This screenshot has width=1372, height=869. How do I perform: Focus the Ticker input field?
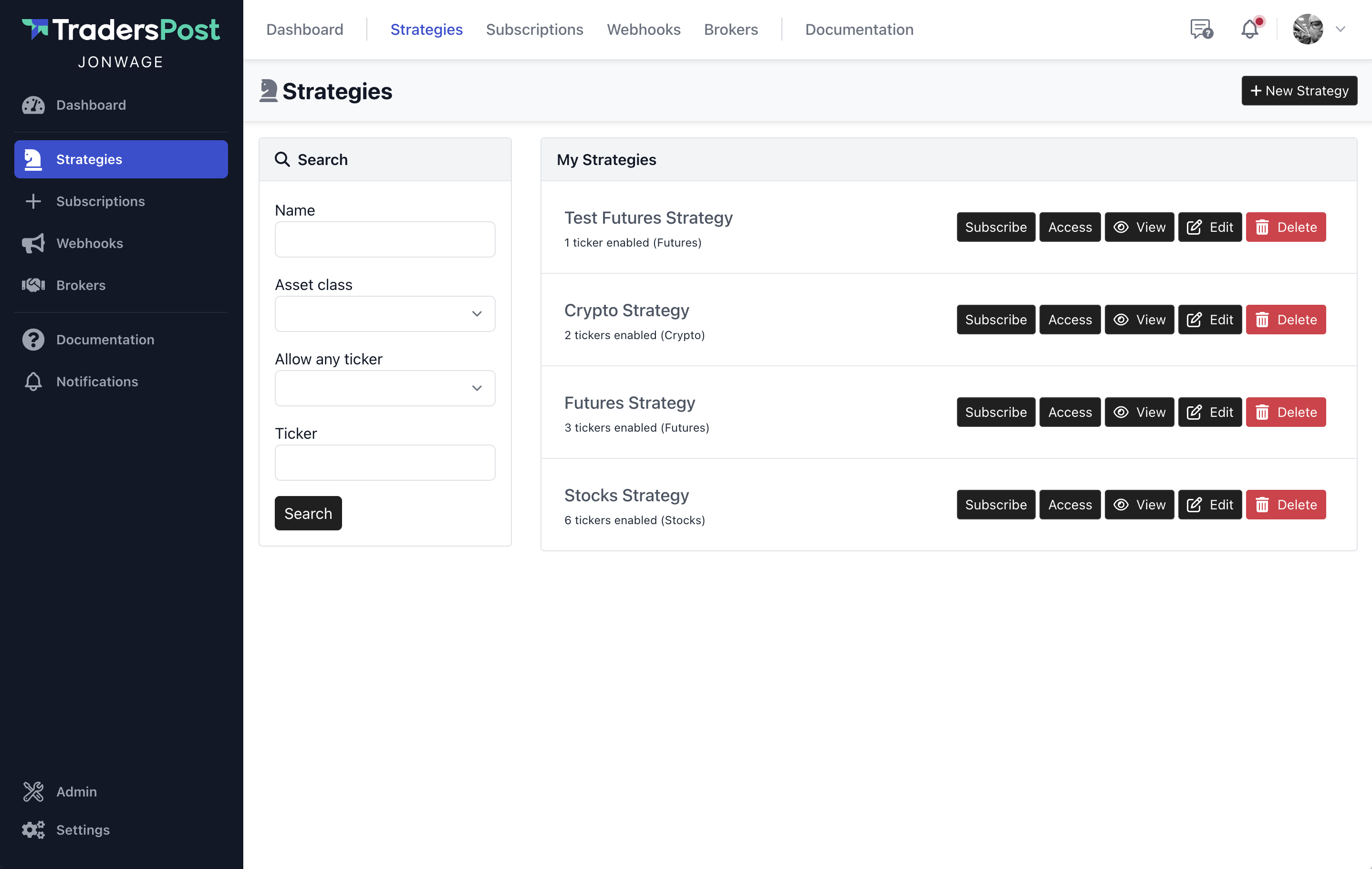385,463
